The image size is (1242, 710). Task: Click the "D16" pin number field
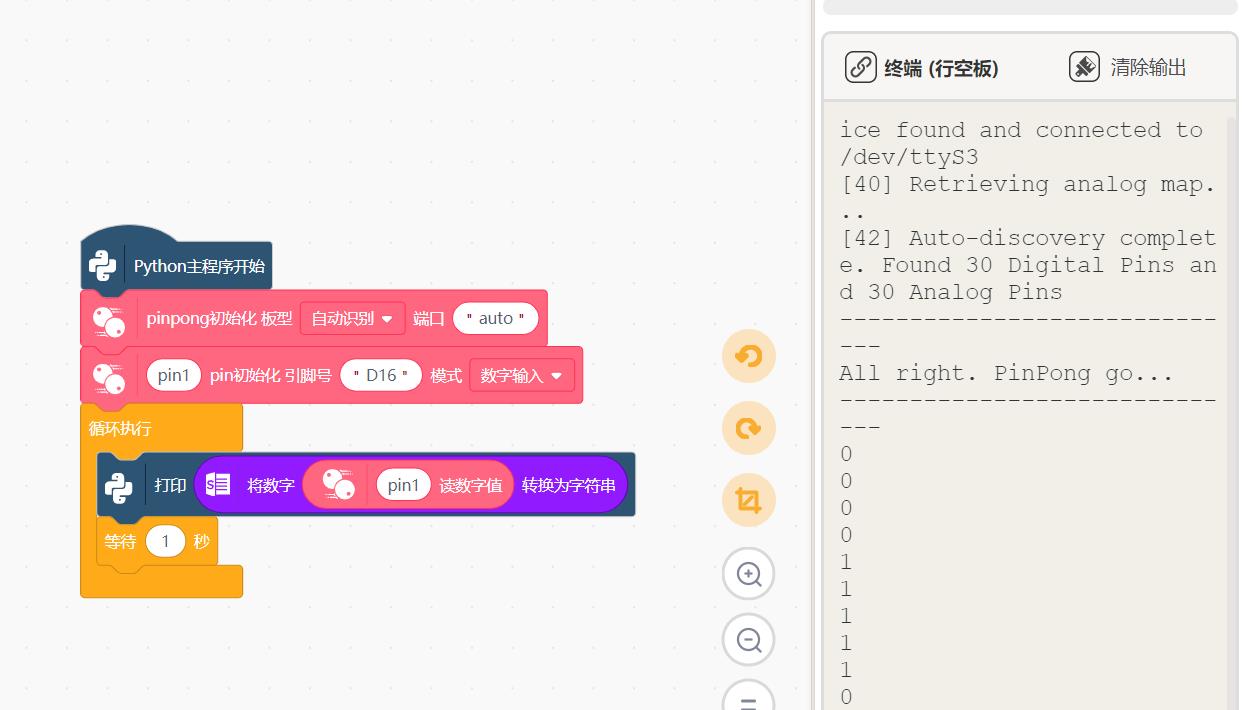tap(380, 375)
